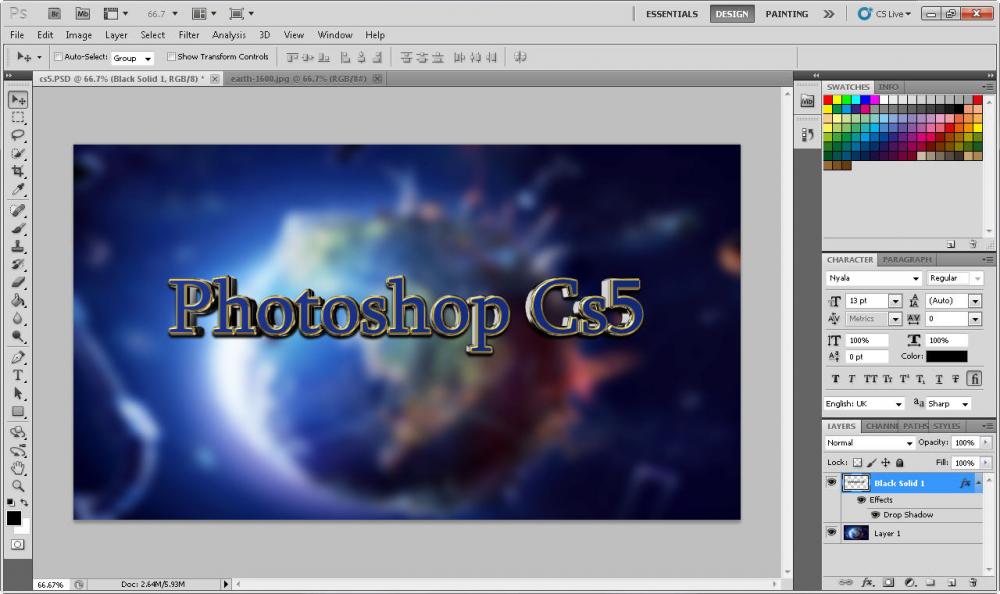Toggle Faux Bold in Character panel

click(x=835, y=379)
